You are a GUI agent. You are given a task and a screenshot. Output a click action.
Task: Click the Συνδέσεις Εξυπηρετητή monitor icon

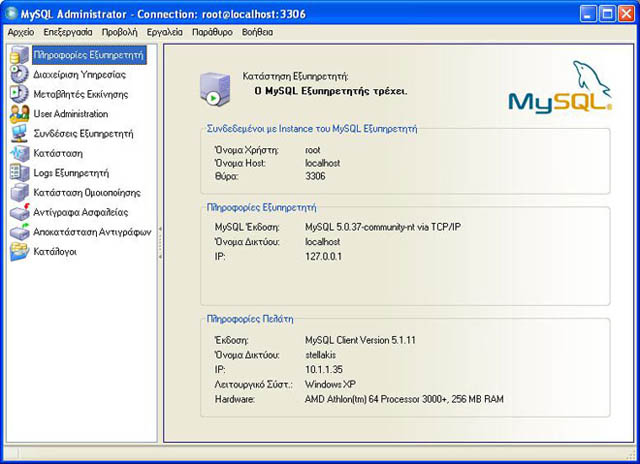coord(20,133)
